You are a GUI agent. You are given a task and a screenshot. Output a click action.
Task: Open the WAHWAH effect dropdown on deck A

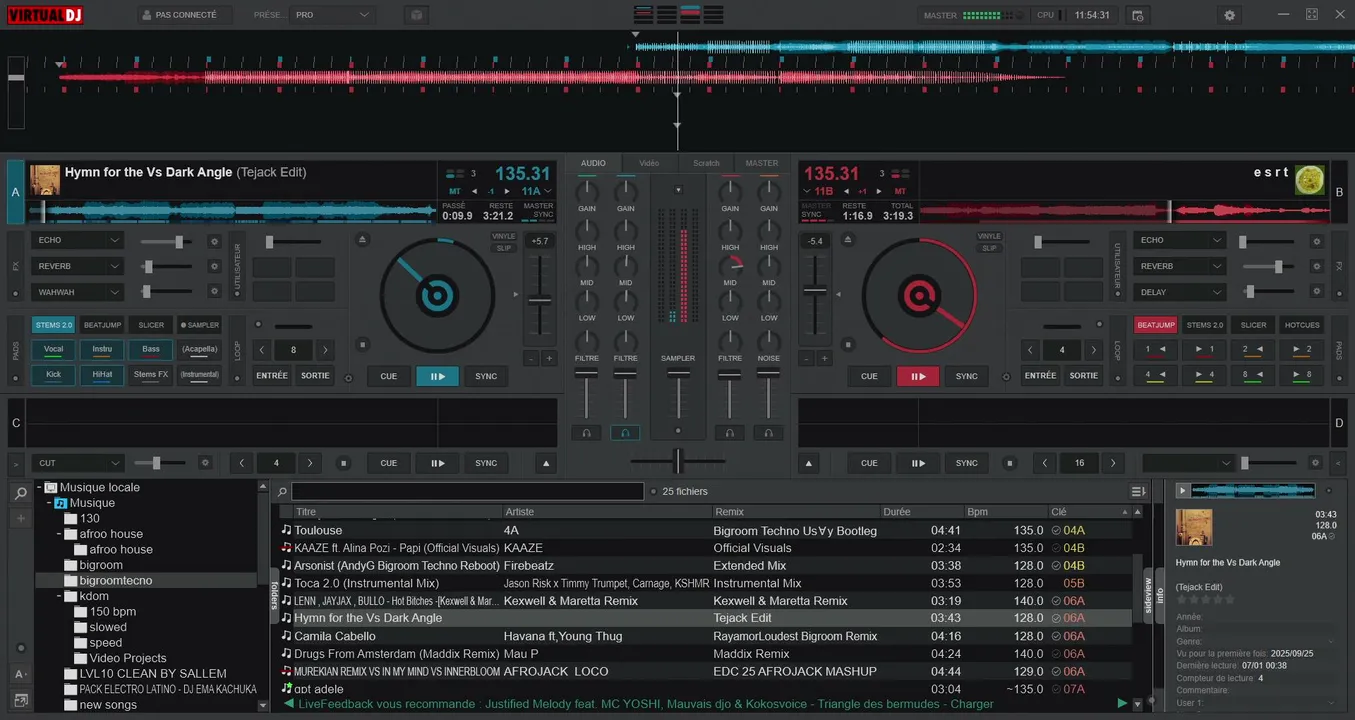(x=78, y=292)
